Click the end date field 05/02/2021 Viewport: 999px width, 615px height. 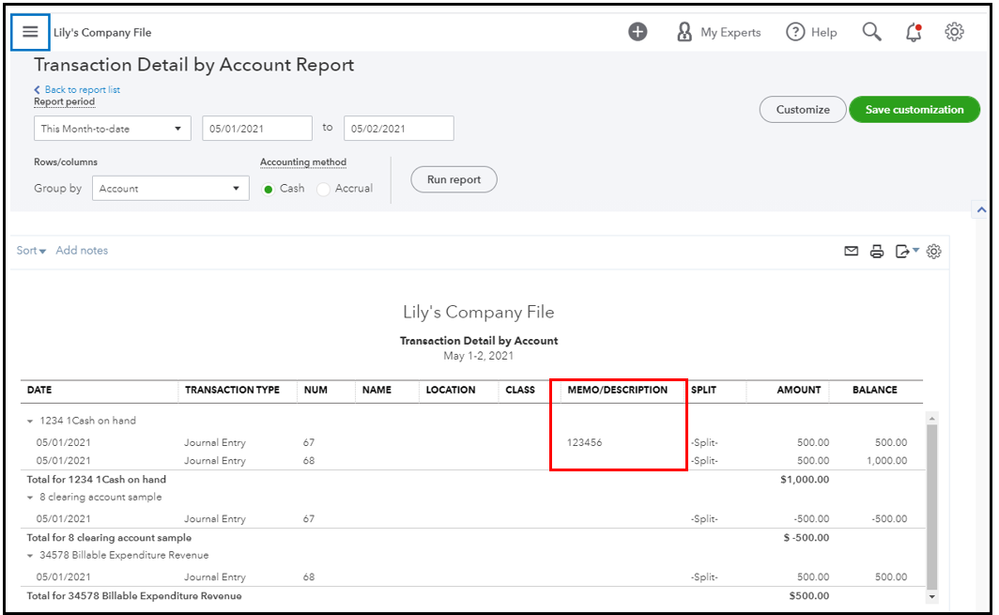(398, 128)
